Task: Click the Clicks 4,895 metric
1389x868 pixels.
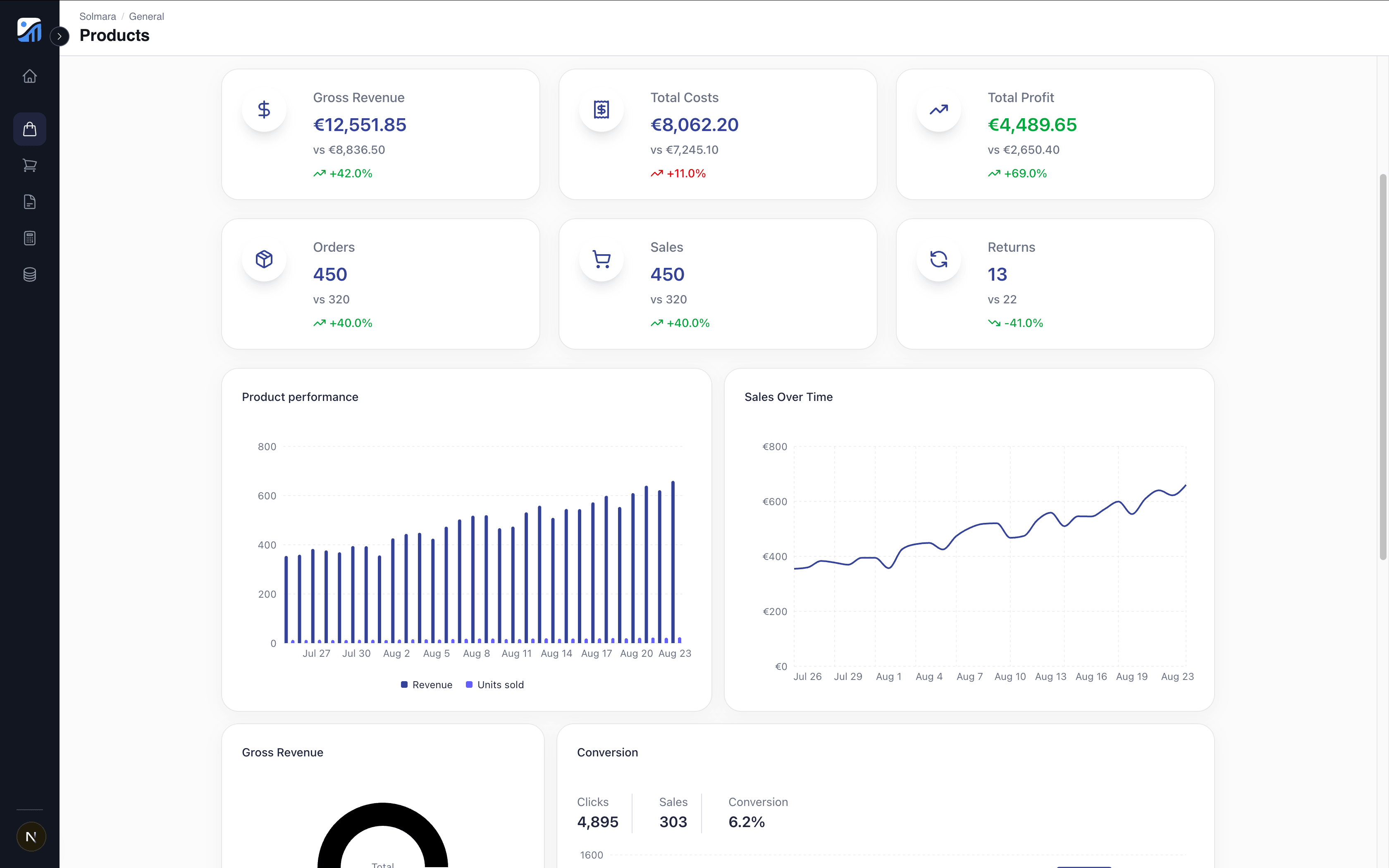Action: click(x=597, y=813)
